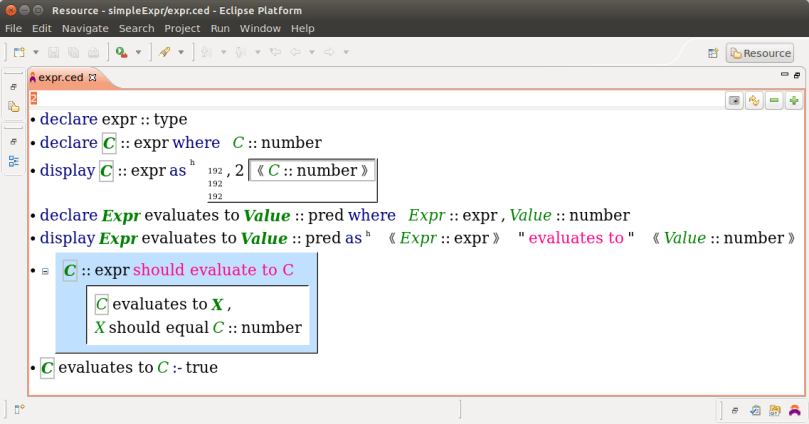Click the snapshot icon in editor toolbar
This screenshot has width=809, height=424.
(x=735, y=100)
